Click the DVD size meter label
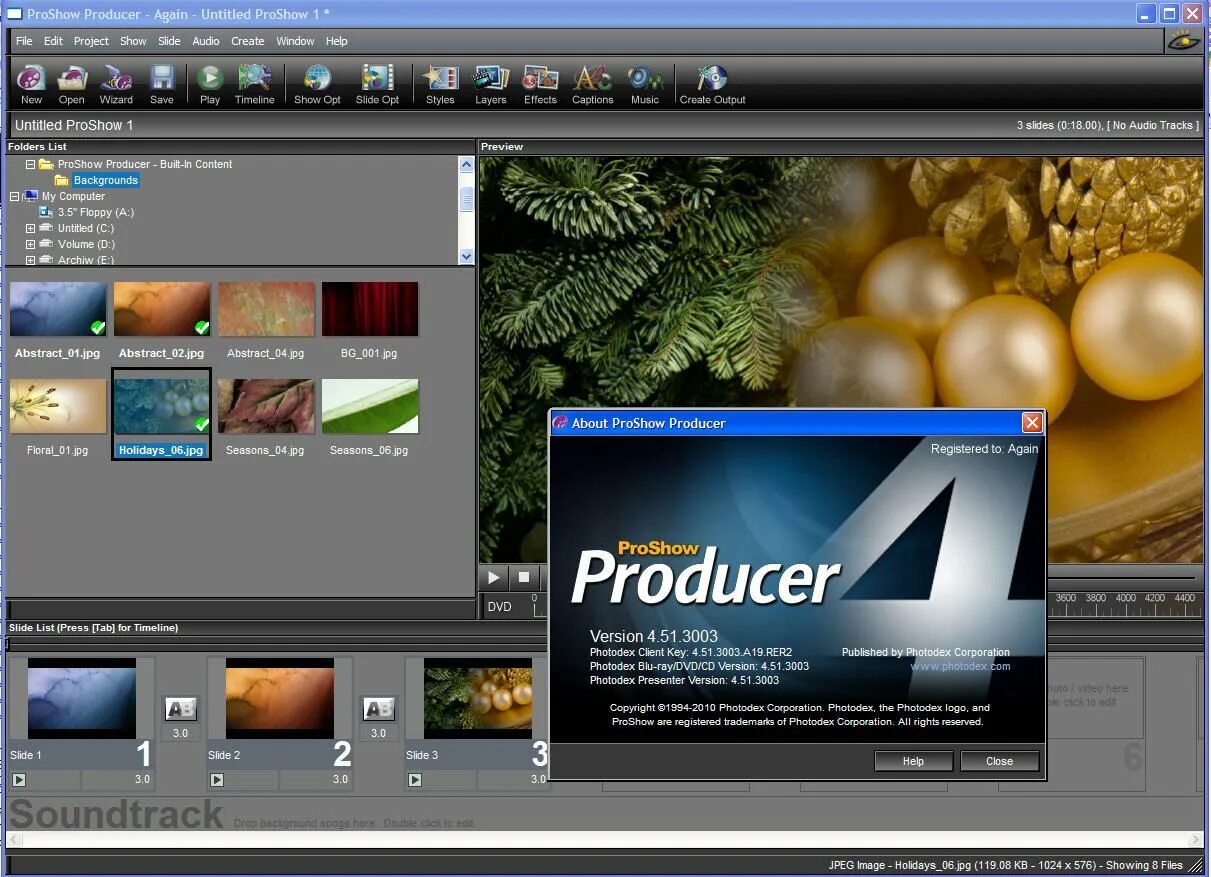 point(499,606)
